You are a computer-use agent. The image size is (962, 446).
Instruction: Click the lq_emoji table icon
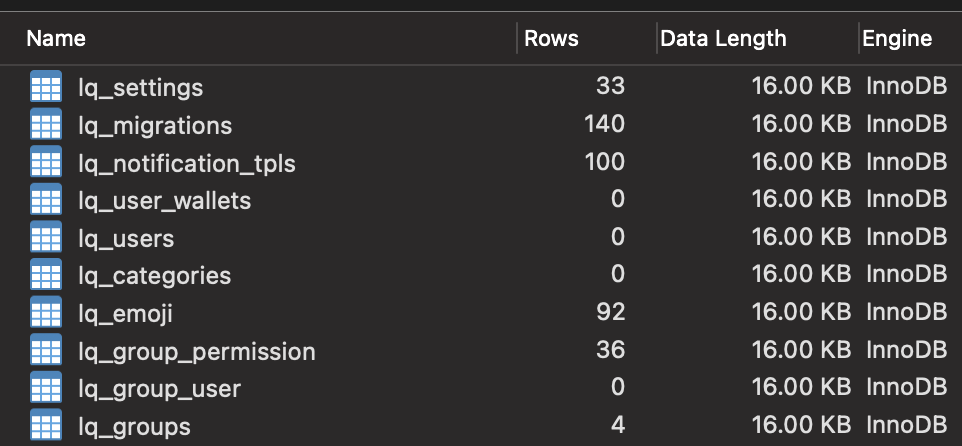coord(46,312)
